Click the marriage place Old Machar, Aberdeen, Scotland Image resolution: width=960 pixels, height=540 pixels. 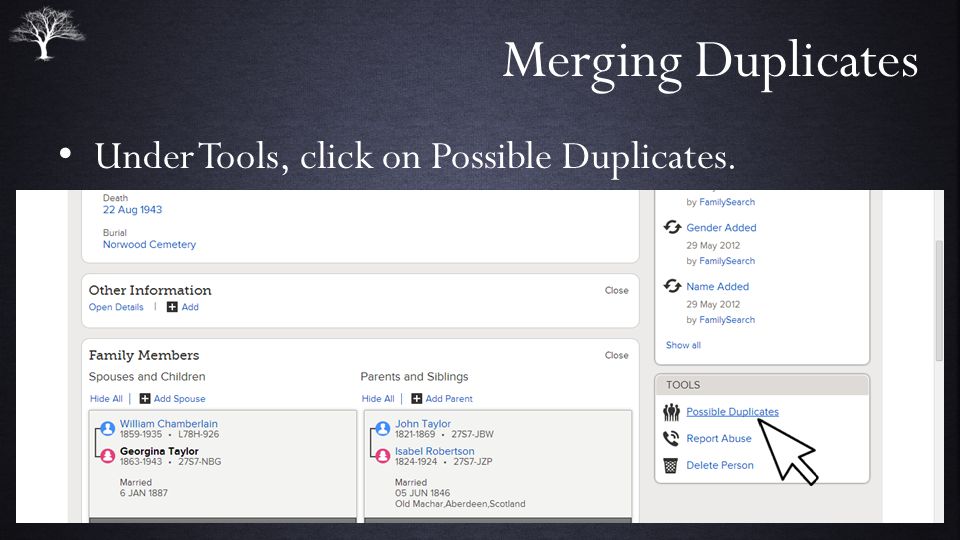click(460, 504)
